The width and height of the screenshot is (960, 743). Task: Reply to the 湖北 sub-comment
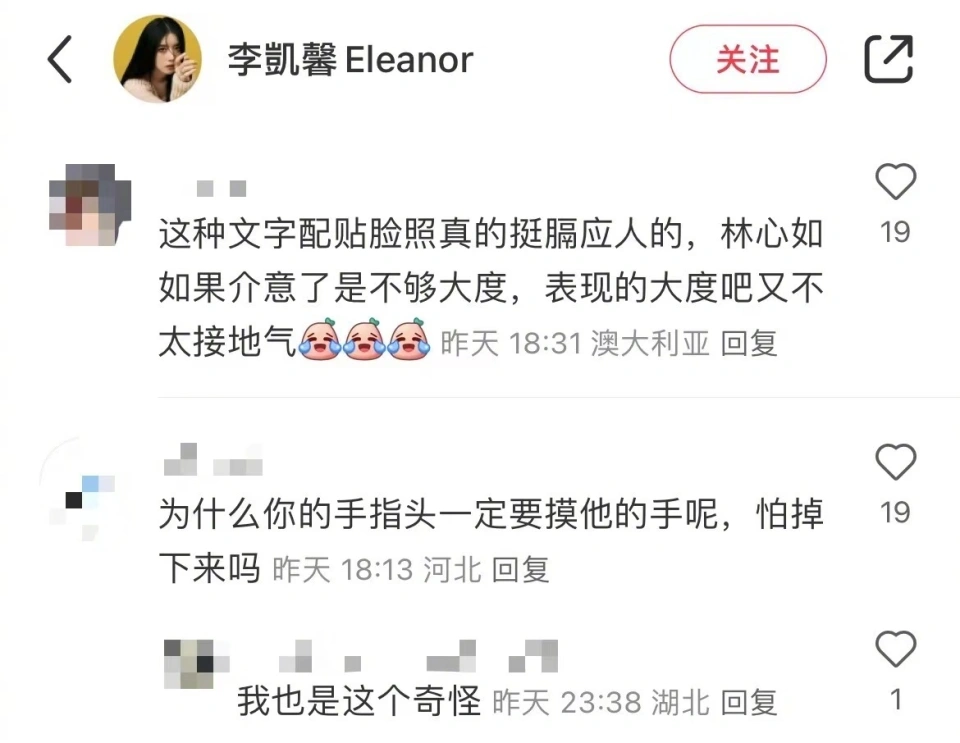click(x=748, y=702)
